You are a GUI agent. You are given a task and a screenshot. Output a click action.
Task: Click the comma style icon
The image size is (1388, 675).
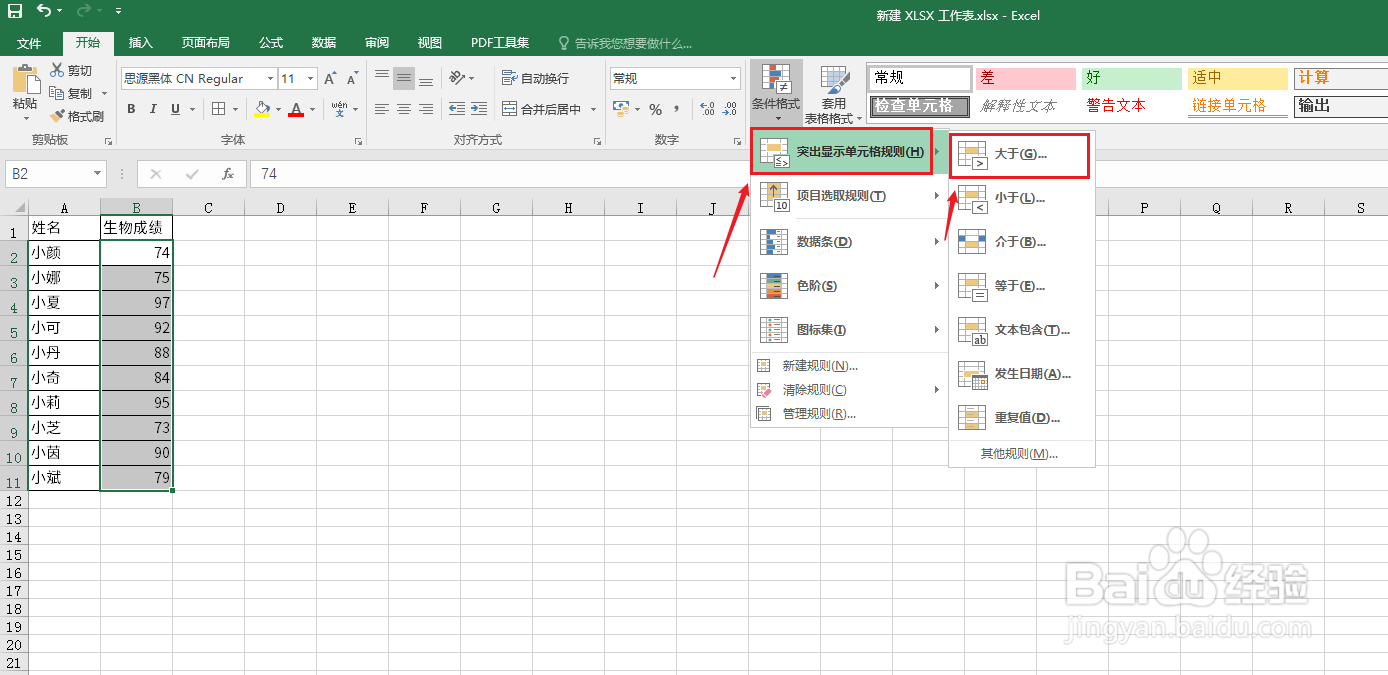677,109
